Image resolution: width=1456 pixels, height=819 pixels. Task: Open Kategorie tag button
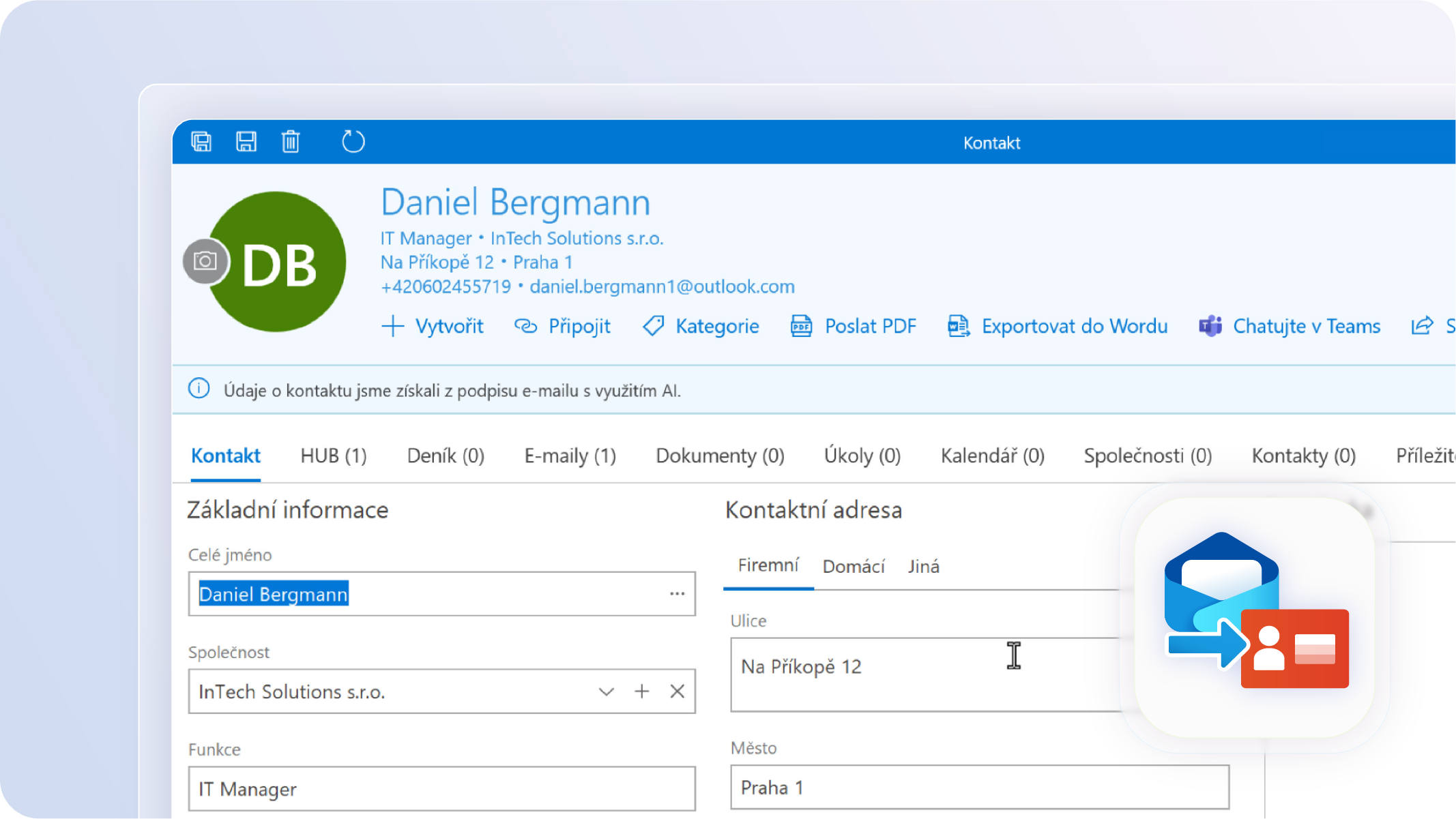[701, 326]
